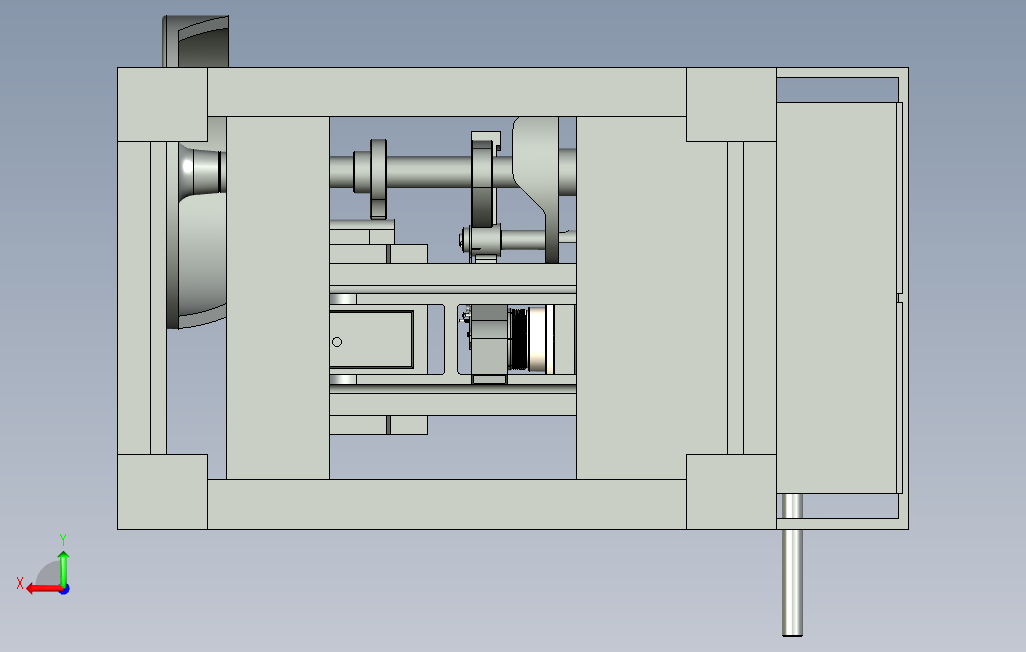
Task: Click the "Y" axis label
Action: pyautogui.click(x=63, y=540)
